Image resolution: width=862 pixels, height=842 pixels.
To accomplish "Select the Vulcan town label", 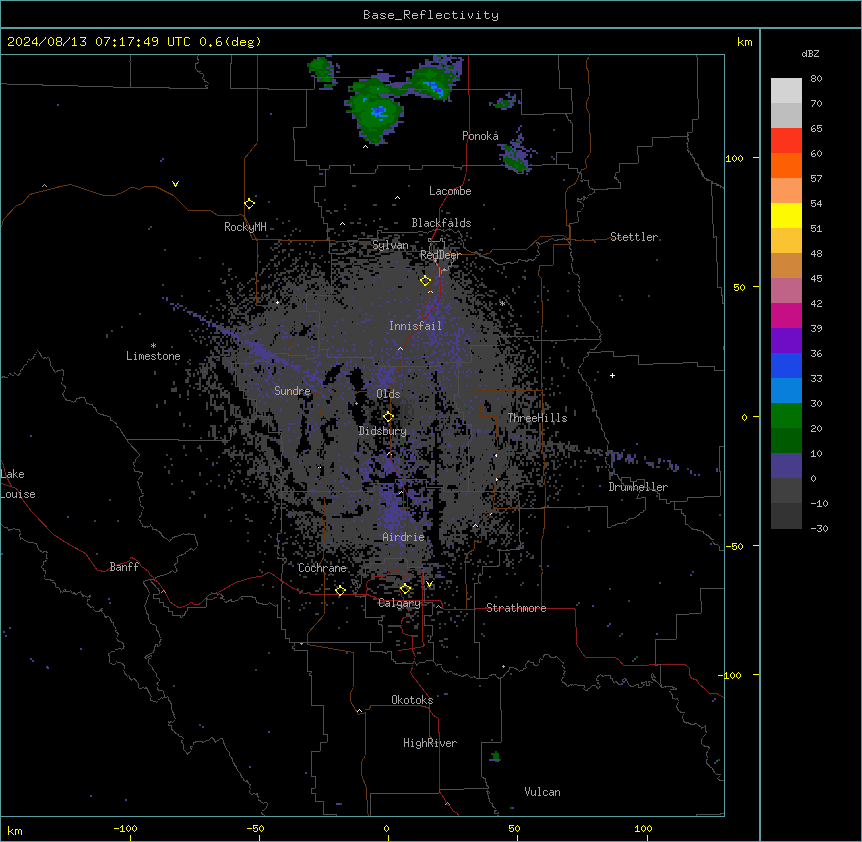I will (542, 792).
